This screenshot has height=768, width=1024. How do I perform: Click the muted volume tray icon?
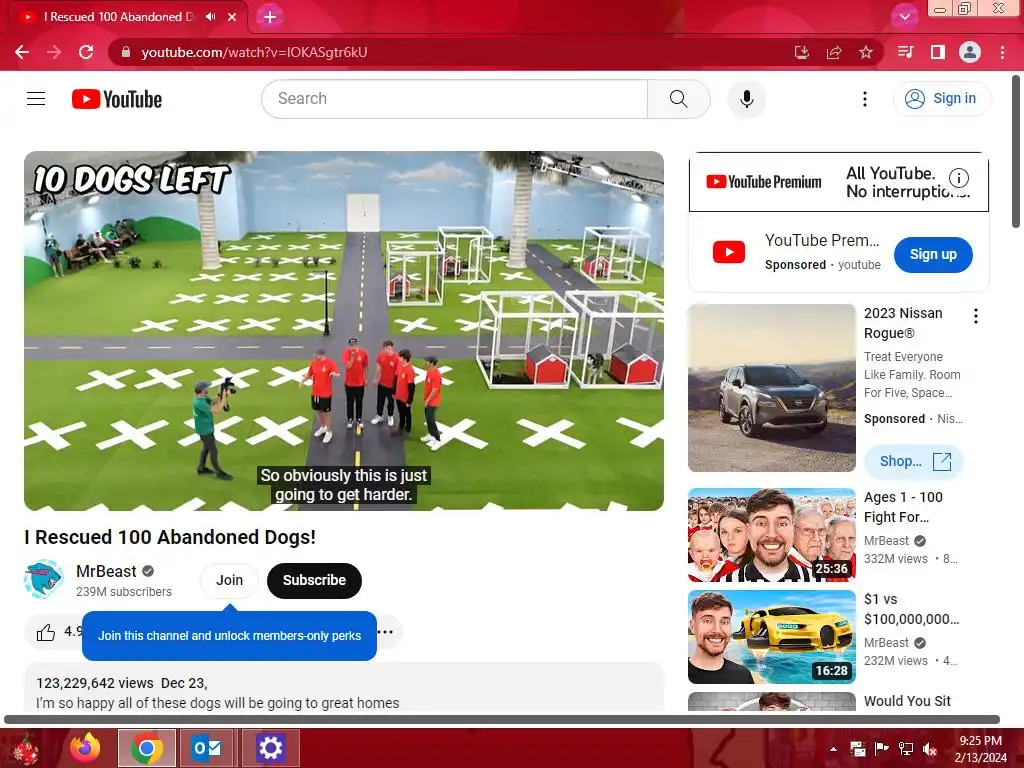coord(930,749)
